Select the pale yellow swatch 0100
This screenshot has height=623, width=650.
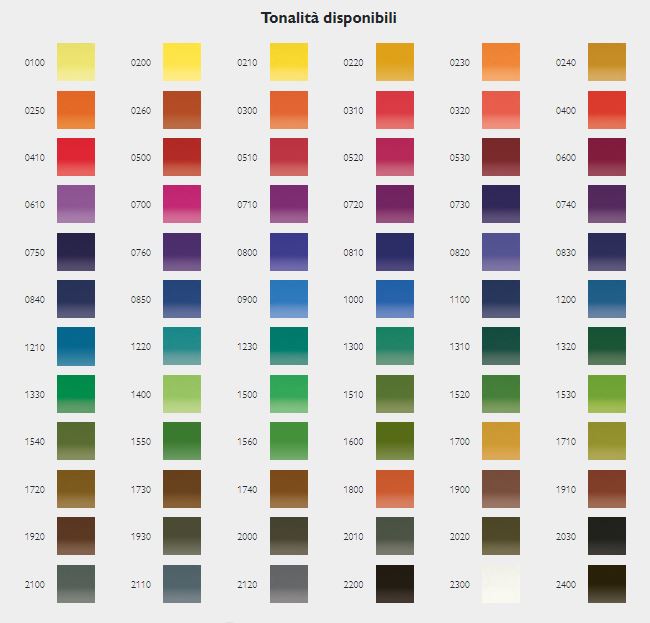coord(76,62)
